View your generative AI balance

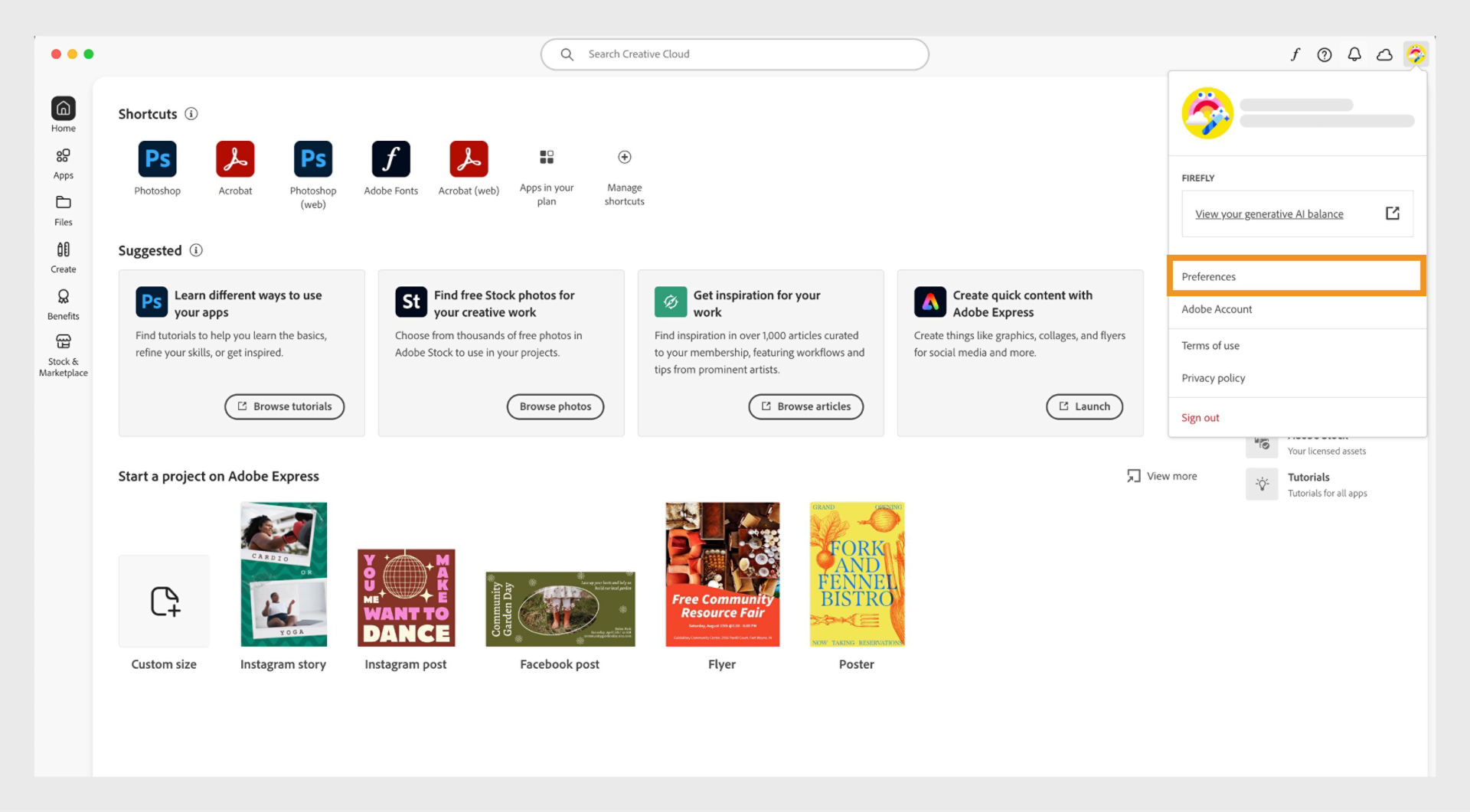(x=1269, y=214)
